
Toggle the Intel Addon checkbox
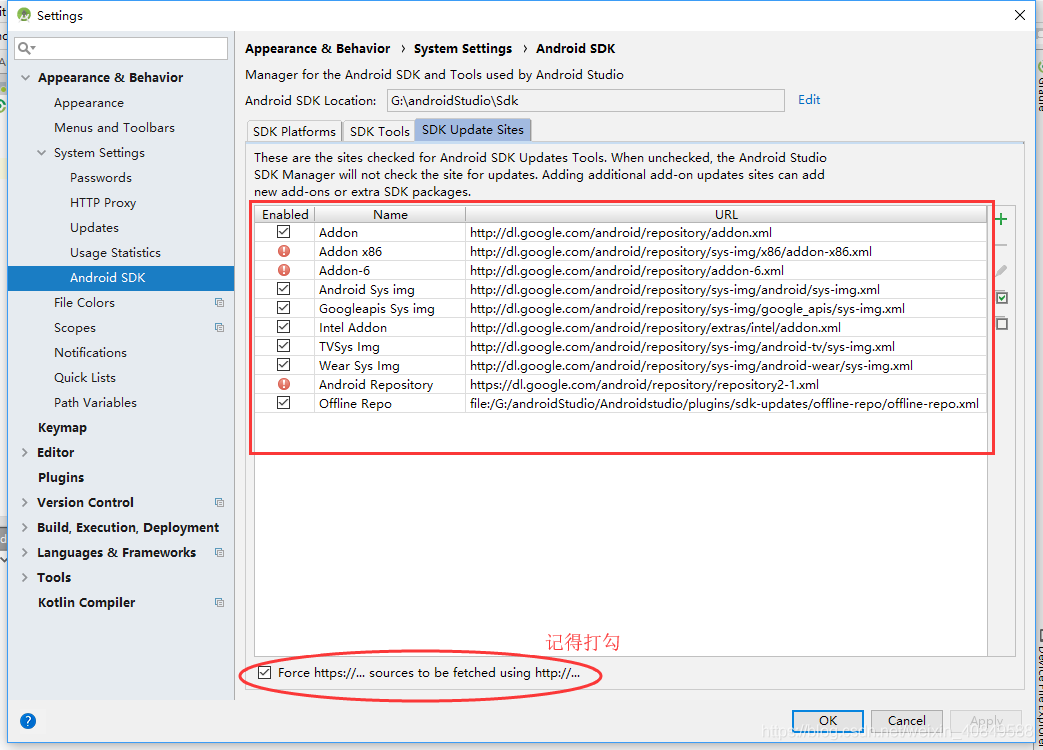pos(284,327)
